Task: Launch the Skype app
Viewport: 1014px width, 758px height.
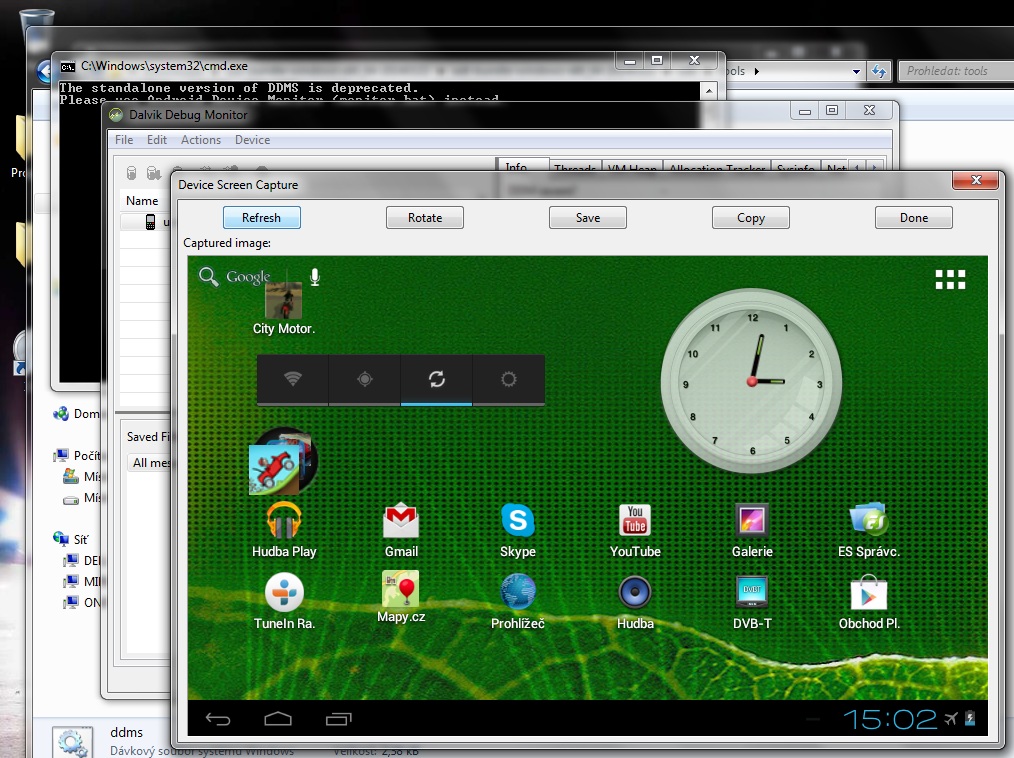Action: (518, 530)
